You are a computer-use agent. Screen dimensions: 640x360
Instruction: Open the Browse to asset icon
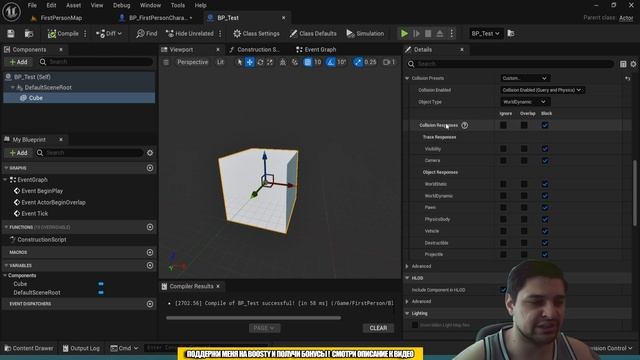click(29, 33)
